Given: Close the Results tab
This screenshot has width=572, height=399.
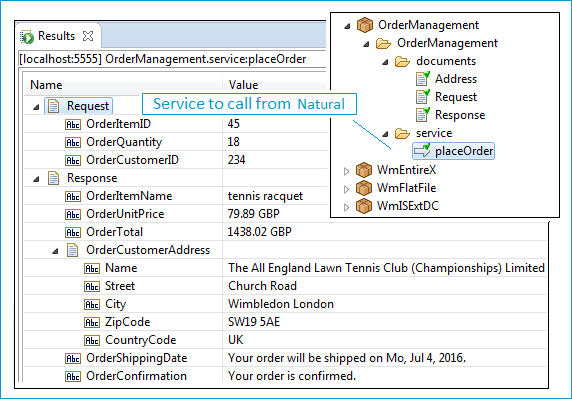Looking at the screenshot, I should pyautogui.click(x=88, y=36).
